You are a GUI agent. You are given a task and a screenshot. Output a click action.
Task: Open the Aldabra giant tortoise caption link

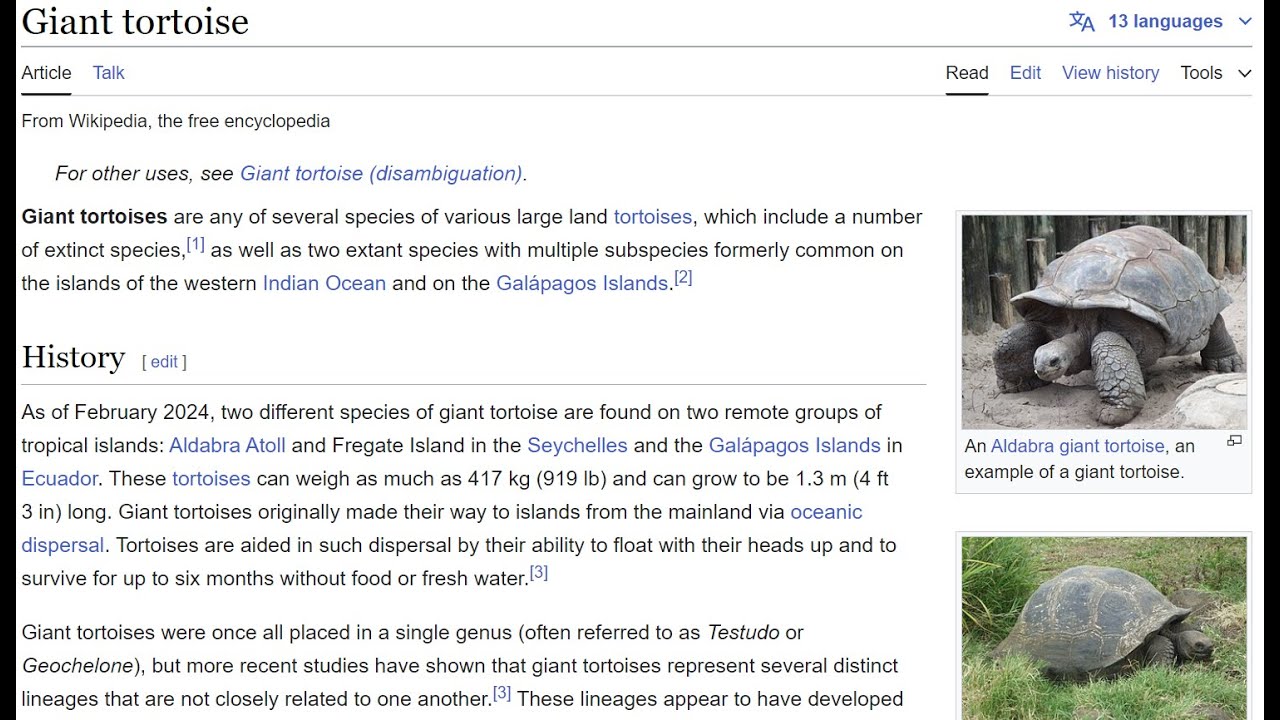(1077, 447)
